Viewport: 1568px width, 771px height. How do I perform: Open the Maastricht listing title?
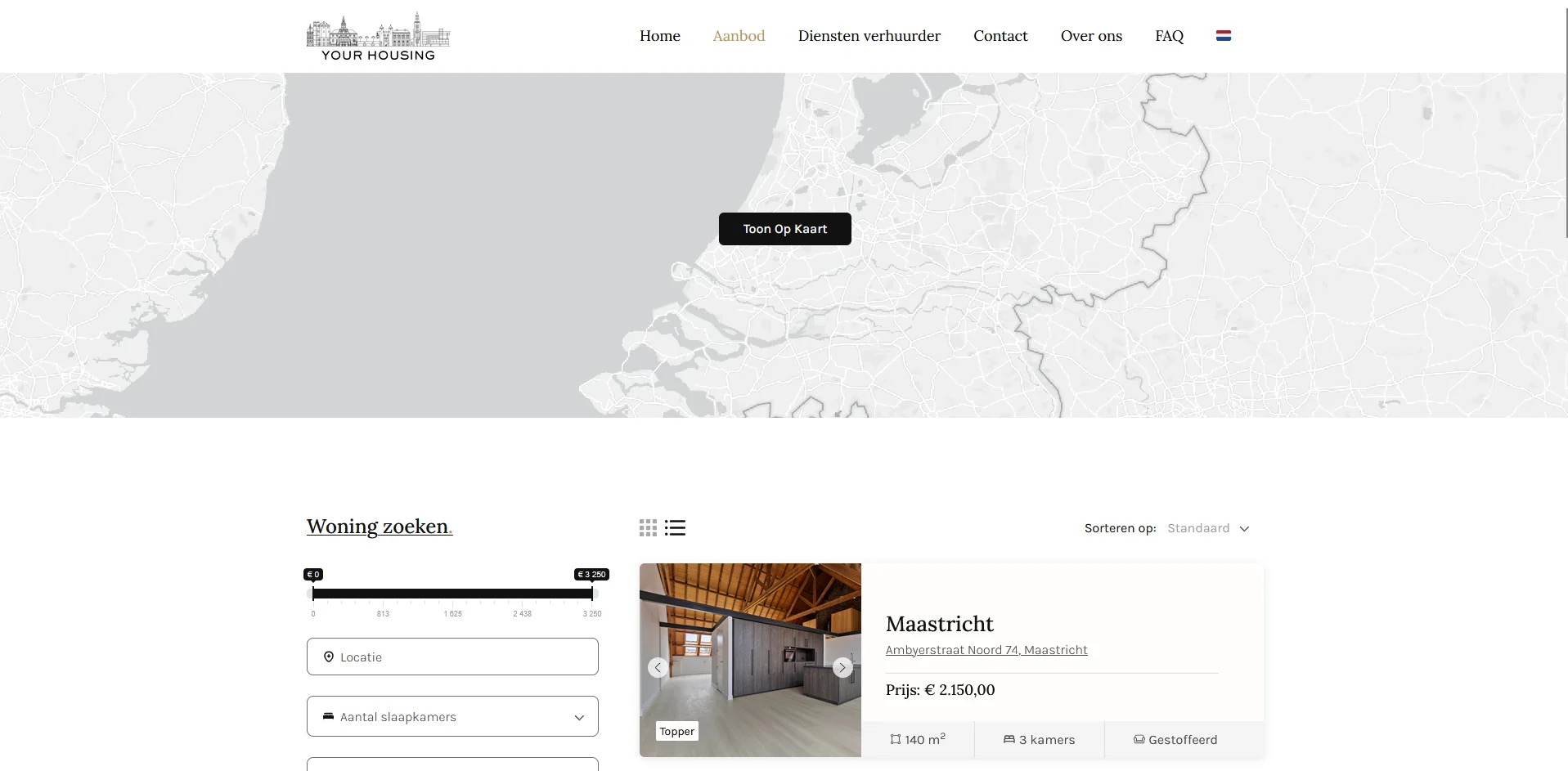[940, 624]
